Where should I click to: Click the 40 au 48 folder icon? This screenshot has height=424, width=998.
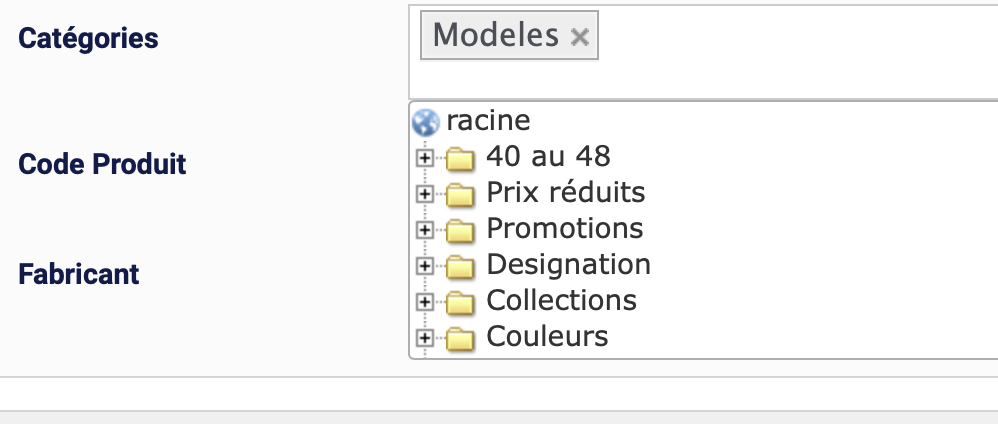459,158
